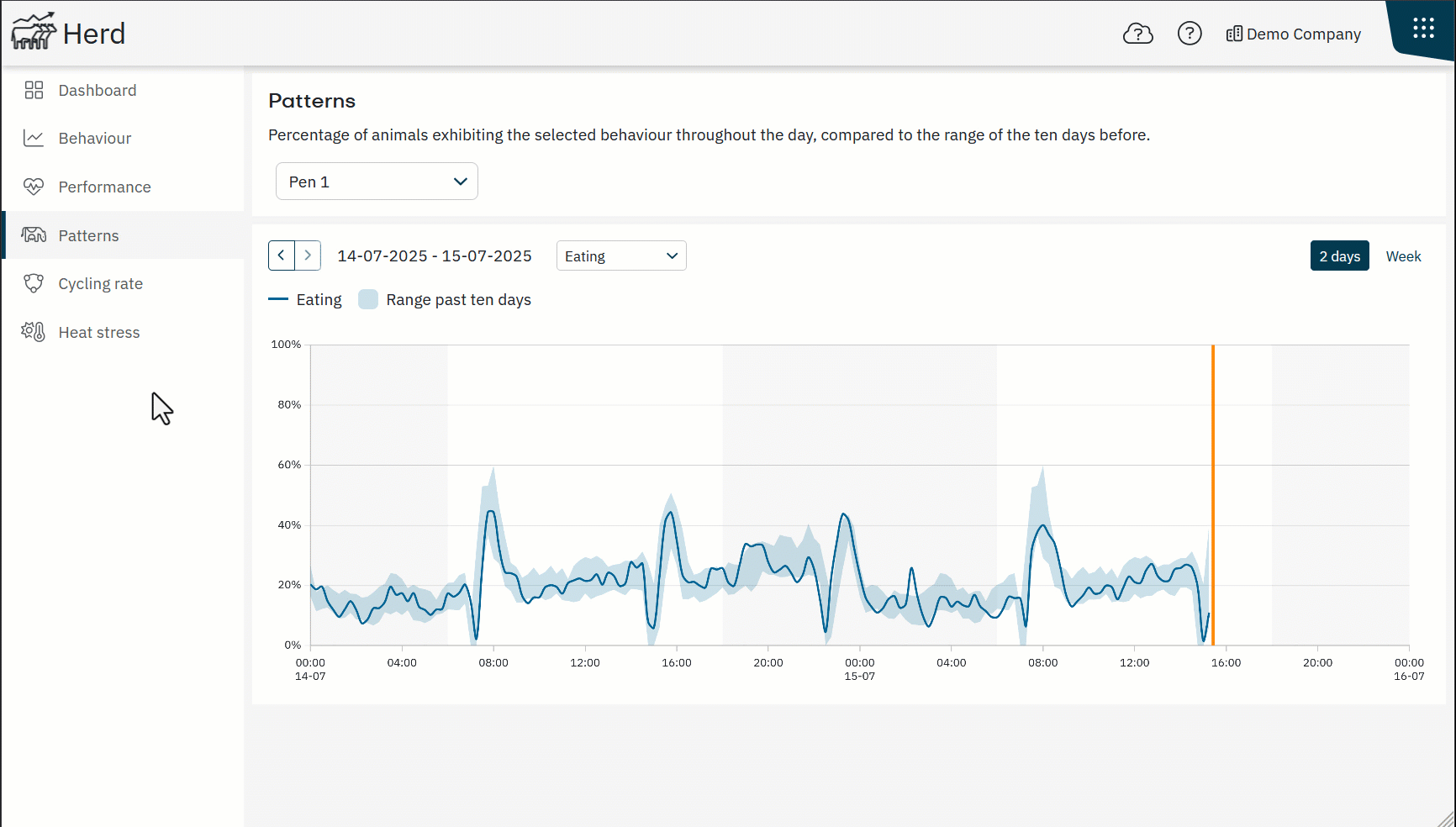Click the Demo Company building icon

tap(1234, 34)
